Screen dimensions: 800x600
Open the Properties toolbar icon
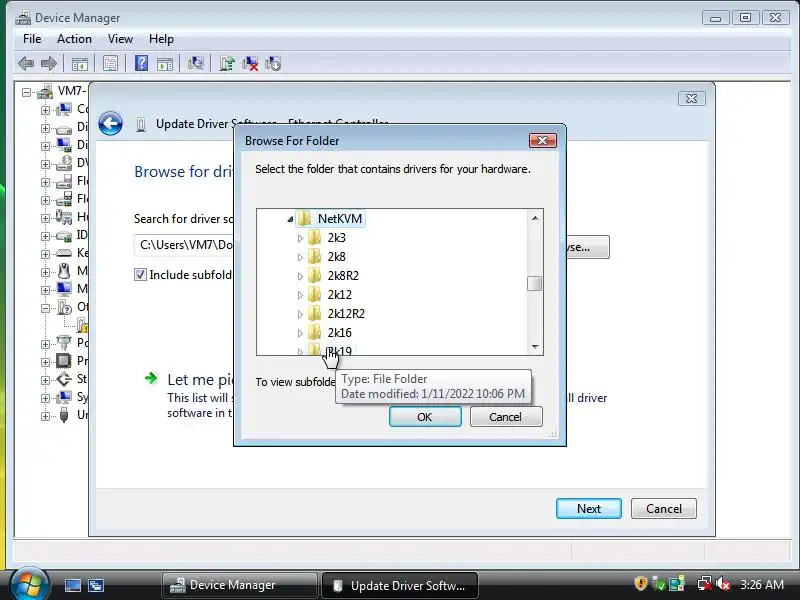click(110, 64)
